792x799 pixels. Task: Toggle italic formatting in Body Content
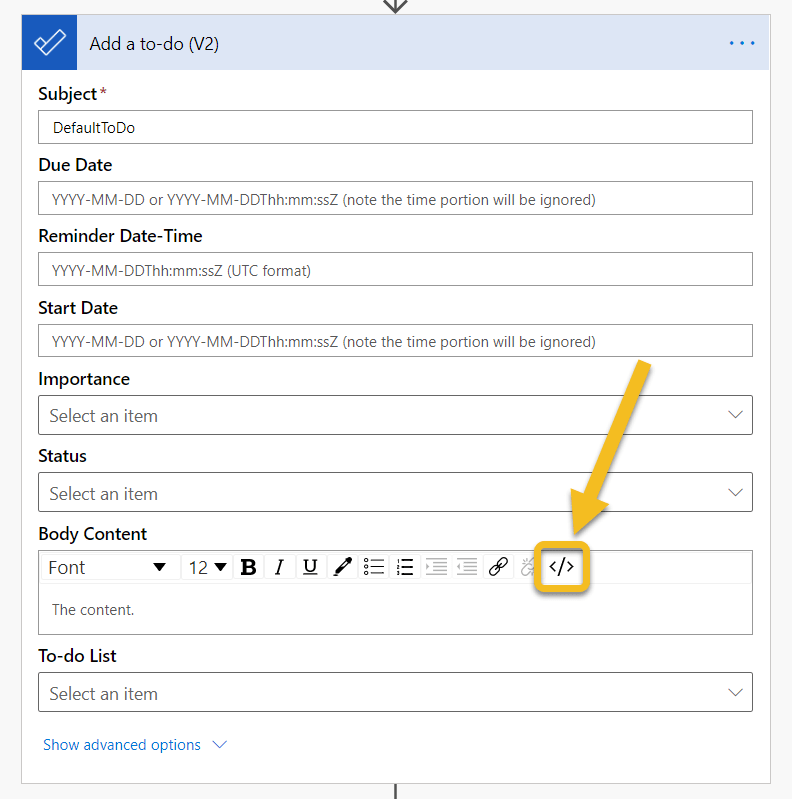click(x=279, y=567)
